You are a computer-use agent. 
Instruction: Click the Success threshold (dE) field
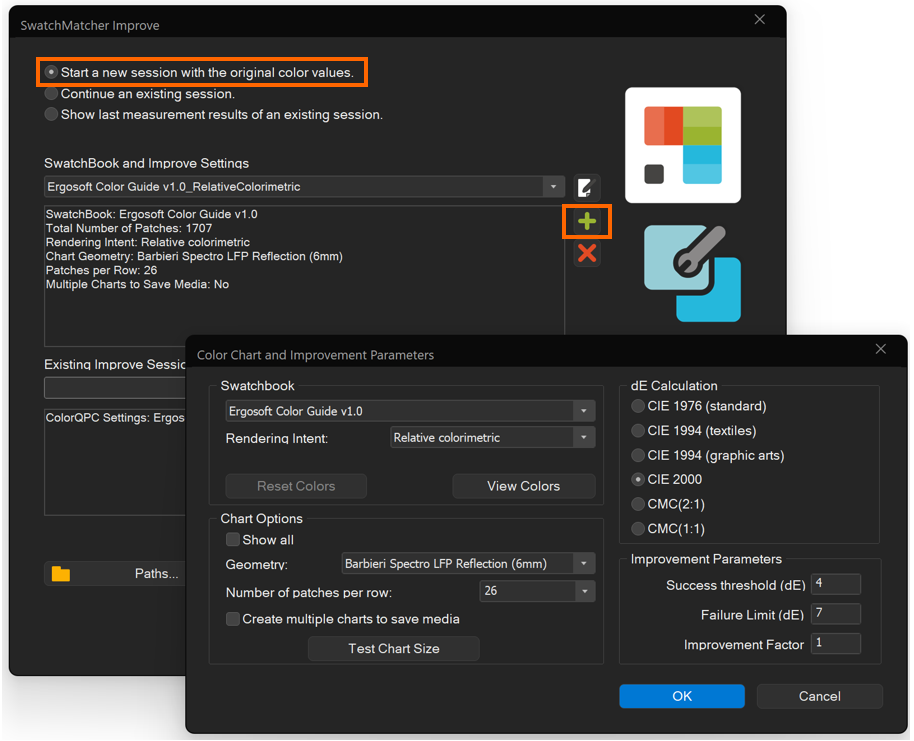tap(836, 584)
